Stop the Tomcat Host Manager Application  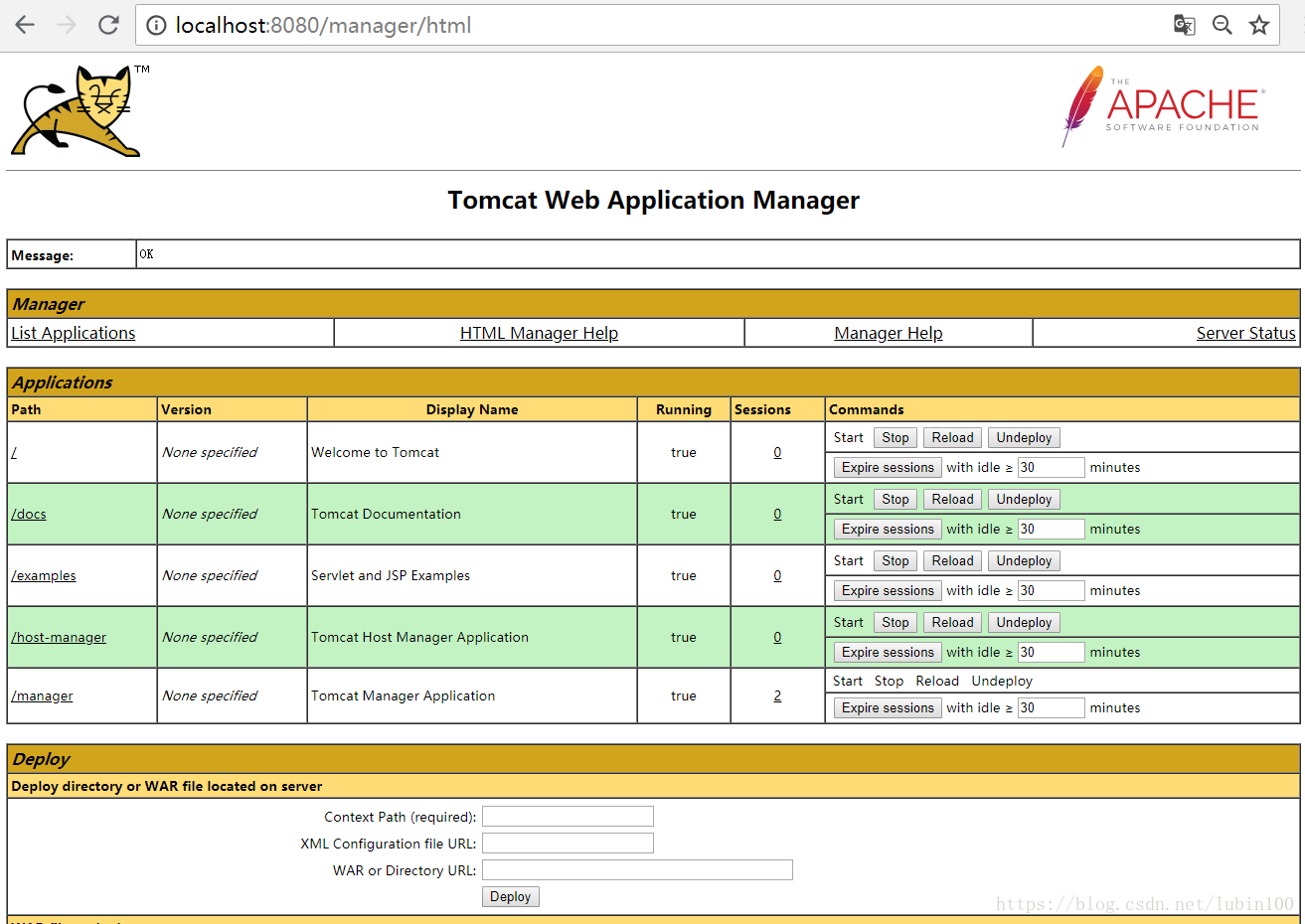coord(896,622)
